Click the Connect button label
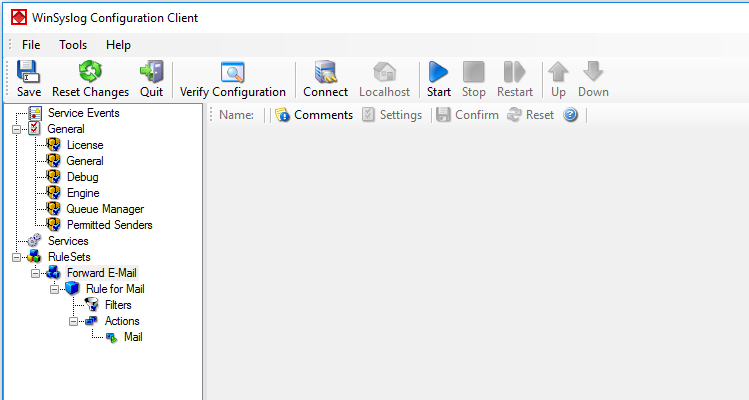Screen dimensions: 749x400 pos(325,92)
